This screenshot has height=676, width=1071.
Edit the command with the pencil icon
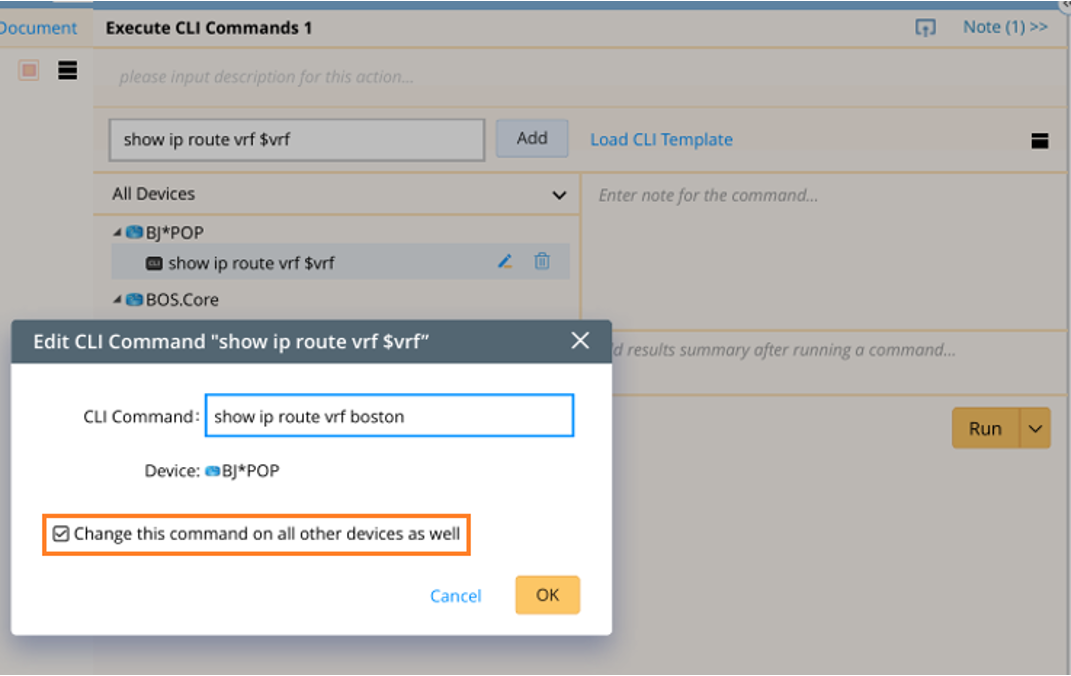click(504, 261)
